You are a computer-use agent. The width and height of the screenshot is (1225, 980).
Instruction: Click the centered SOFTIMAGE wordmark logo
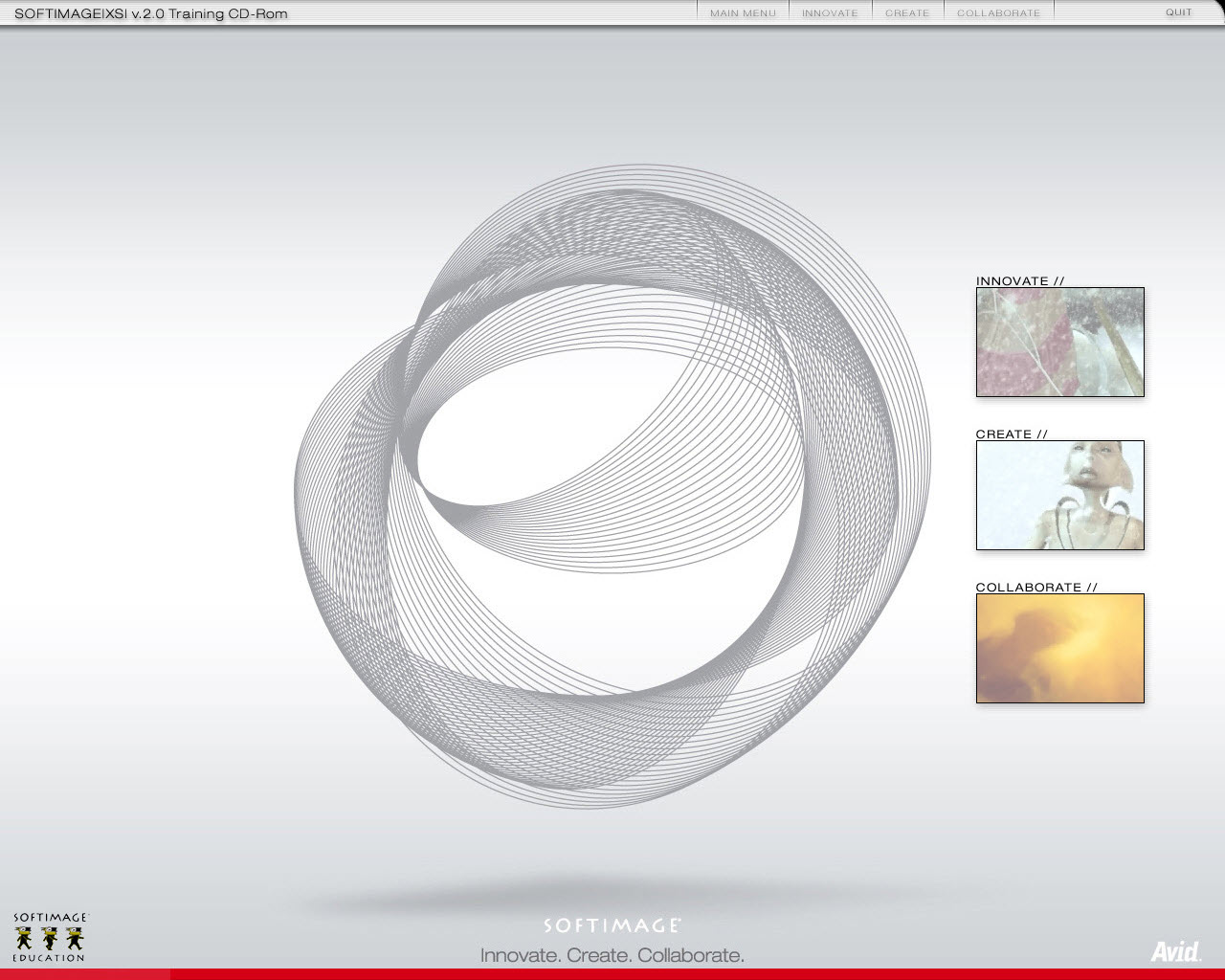tap(612, 925)
